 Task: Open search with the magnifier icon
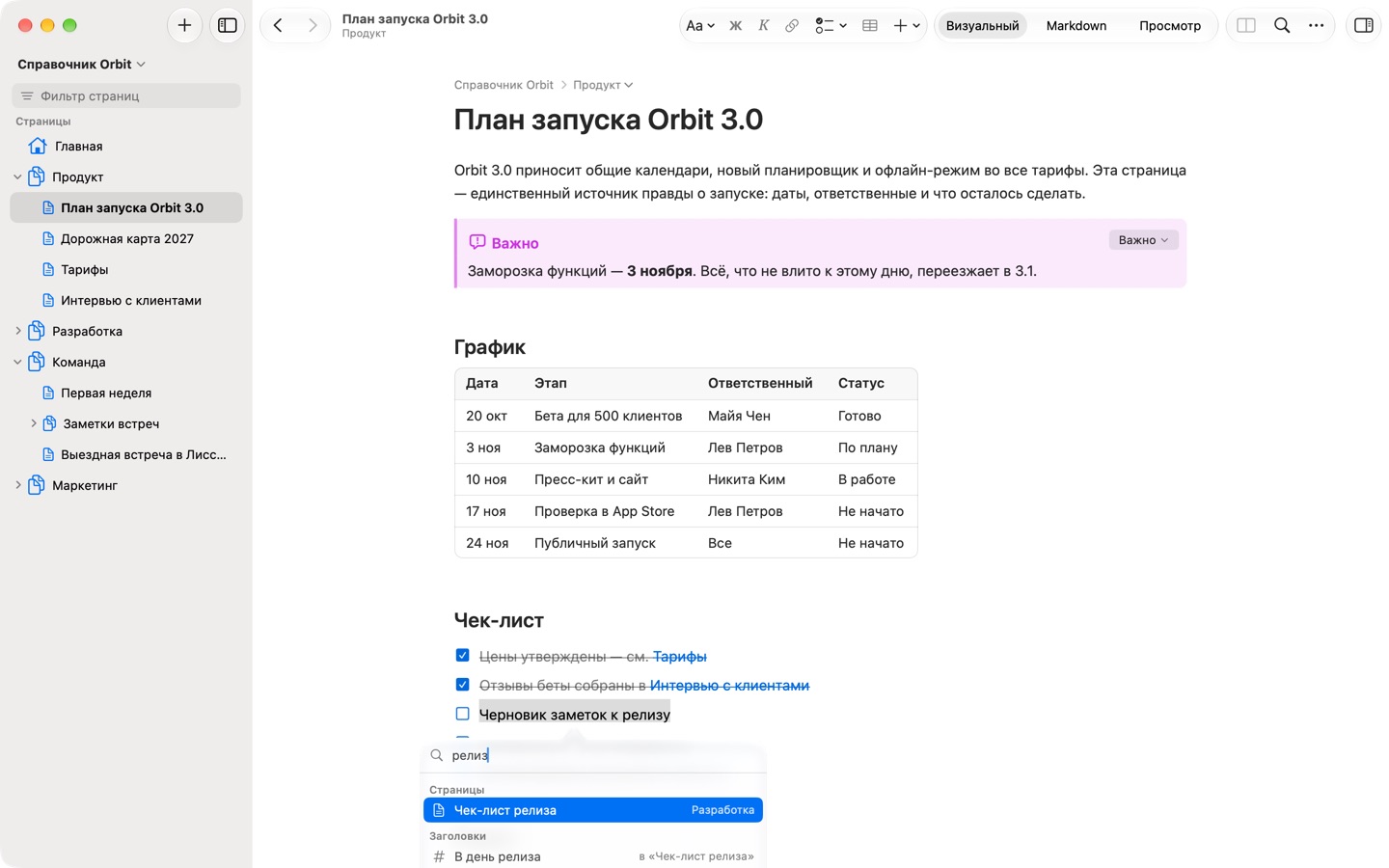pyautogui.click(x=1282, y=26)
